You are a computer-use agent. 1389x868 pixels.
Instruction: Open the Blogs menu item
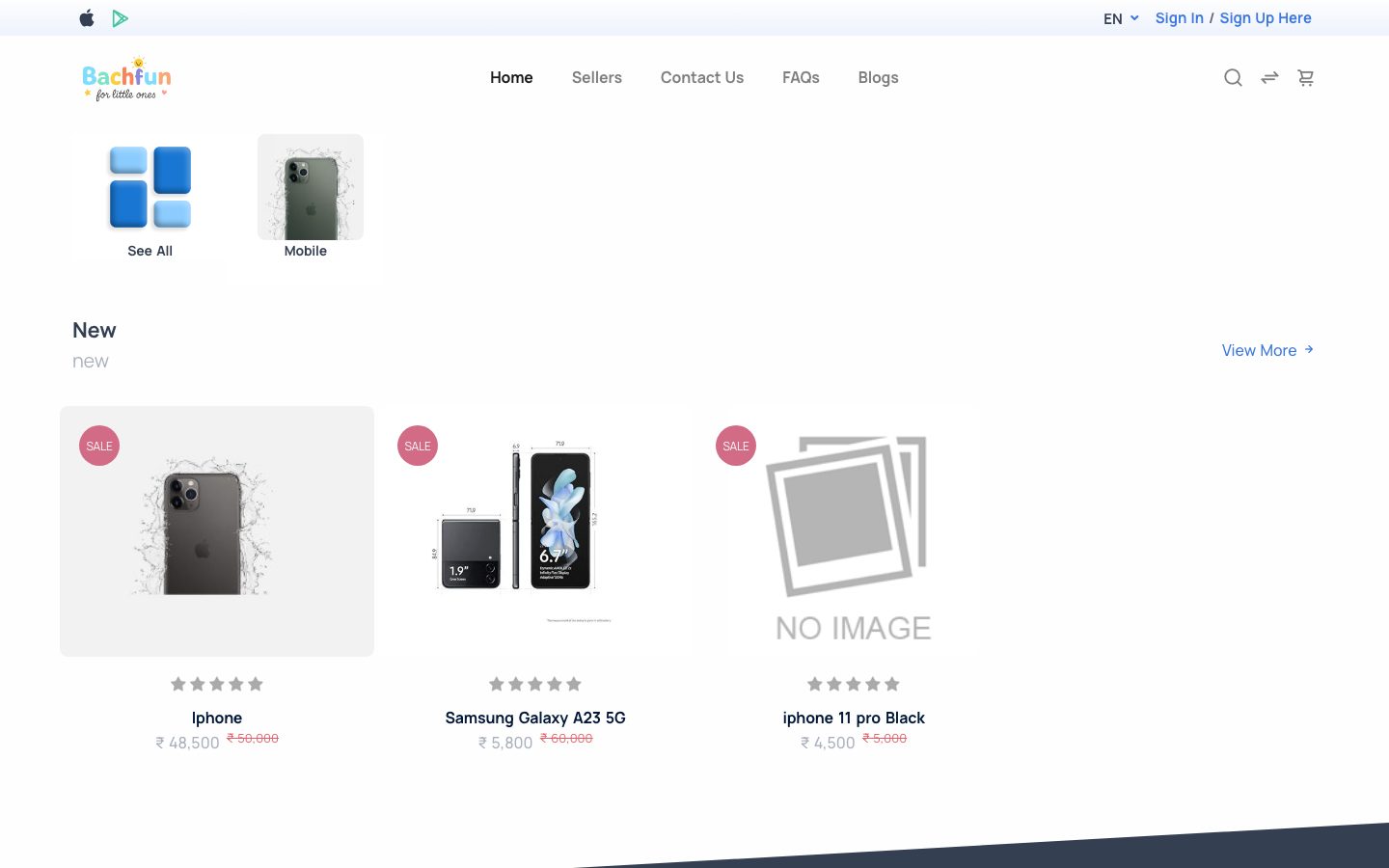878,77
